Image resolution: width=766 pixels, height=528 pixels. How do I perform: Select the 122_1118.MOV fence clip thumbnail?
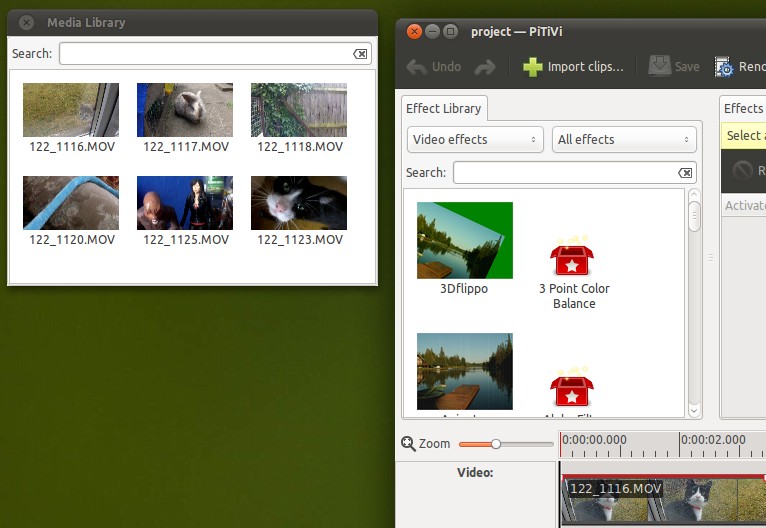[x=298, y=109]
